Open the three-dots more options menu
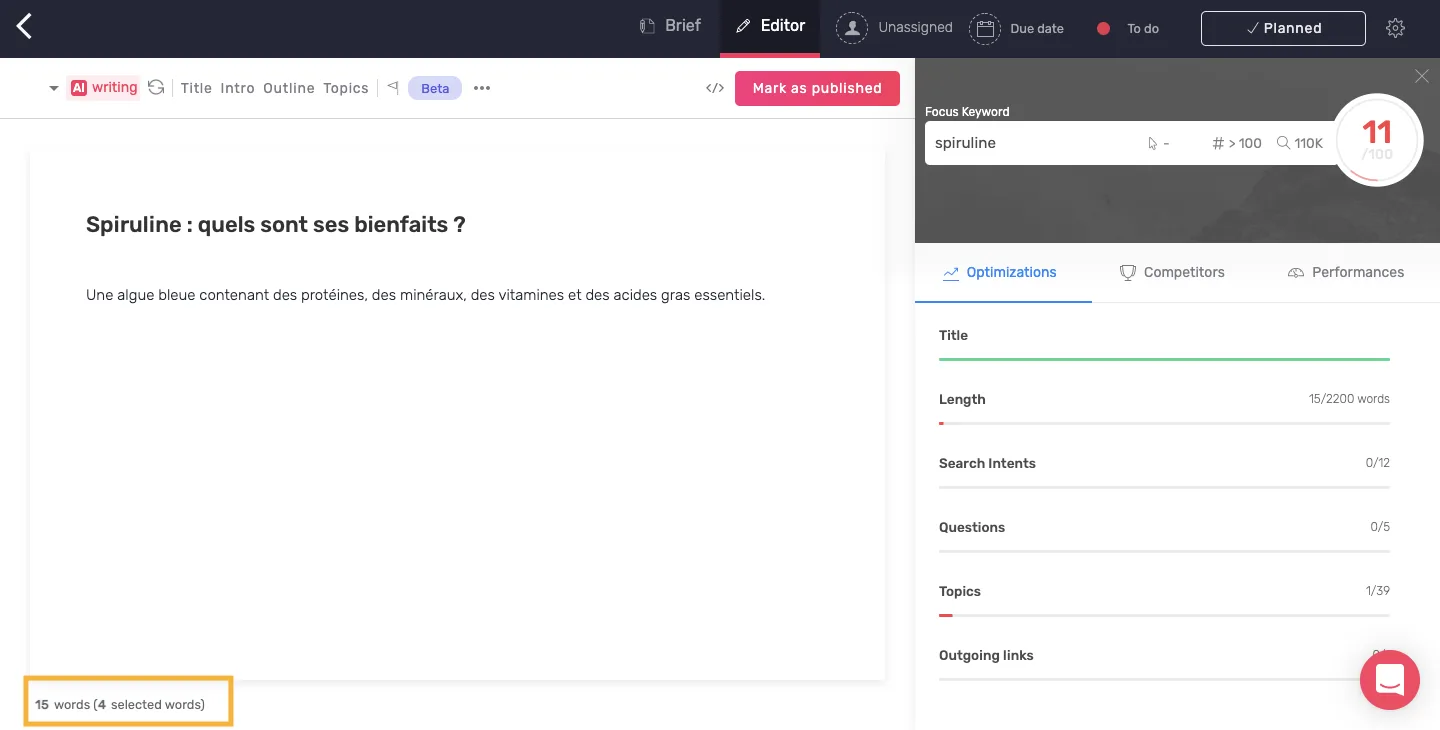Screen dimensions: 1440x730 tap(482, 88)
